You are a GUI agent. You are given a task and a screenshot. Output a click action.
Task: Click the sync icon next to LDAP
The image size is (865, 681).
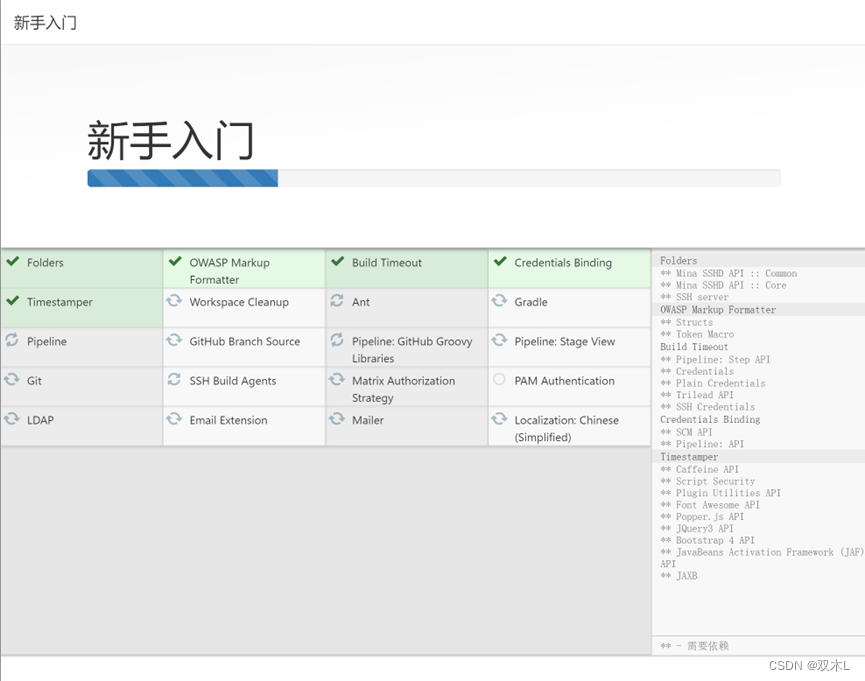tap(12, 419)
